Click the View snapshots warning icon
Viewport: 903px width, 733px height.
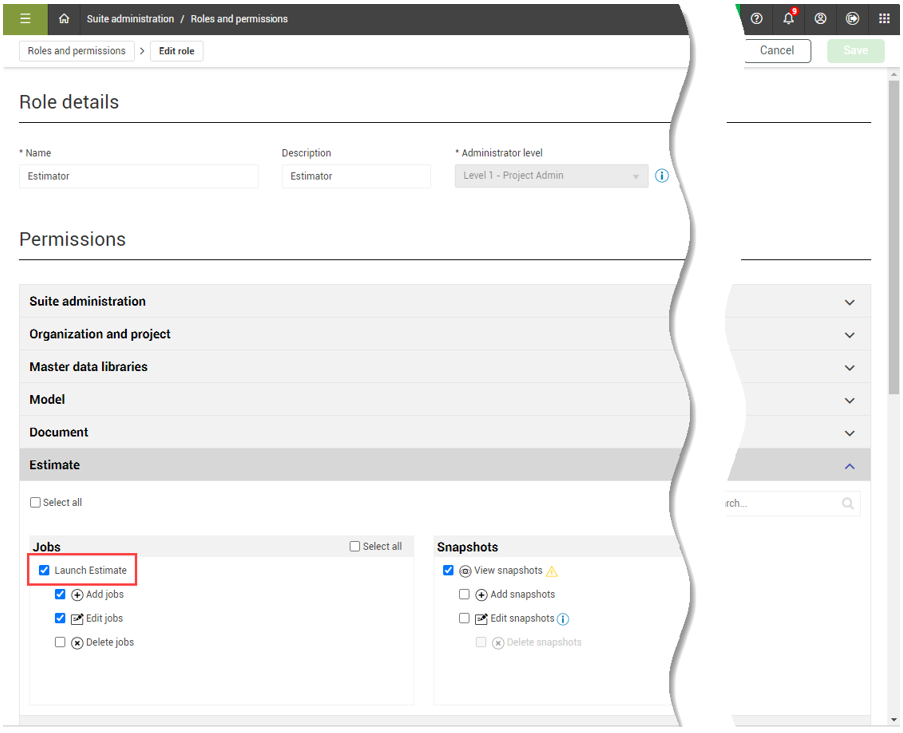pyautogui.click(x=552, y=571)
